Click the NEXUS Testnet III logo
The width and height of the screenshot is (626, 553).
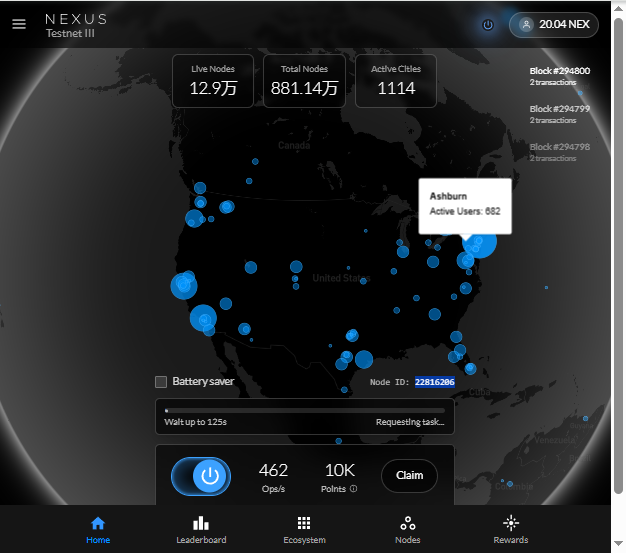(x=76, y=26)
